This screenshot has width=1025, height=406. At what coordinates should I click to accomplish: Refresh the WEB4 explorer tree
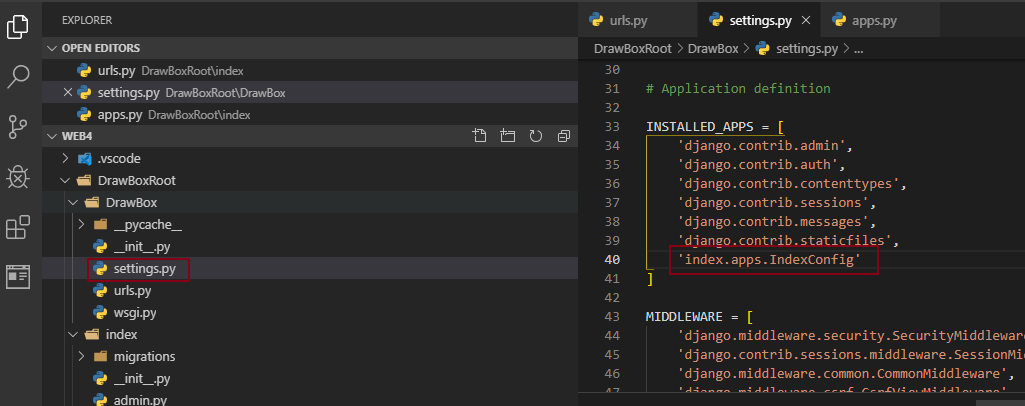[x=535, y=136]
